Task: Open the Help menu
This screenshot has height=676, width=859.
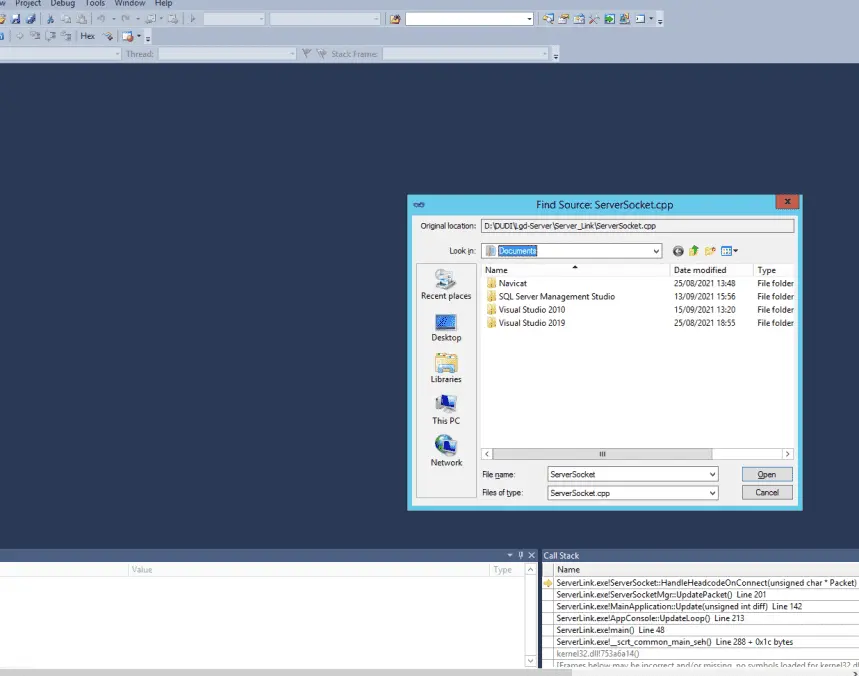Action: coord(163,3)
